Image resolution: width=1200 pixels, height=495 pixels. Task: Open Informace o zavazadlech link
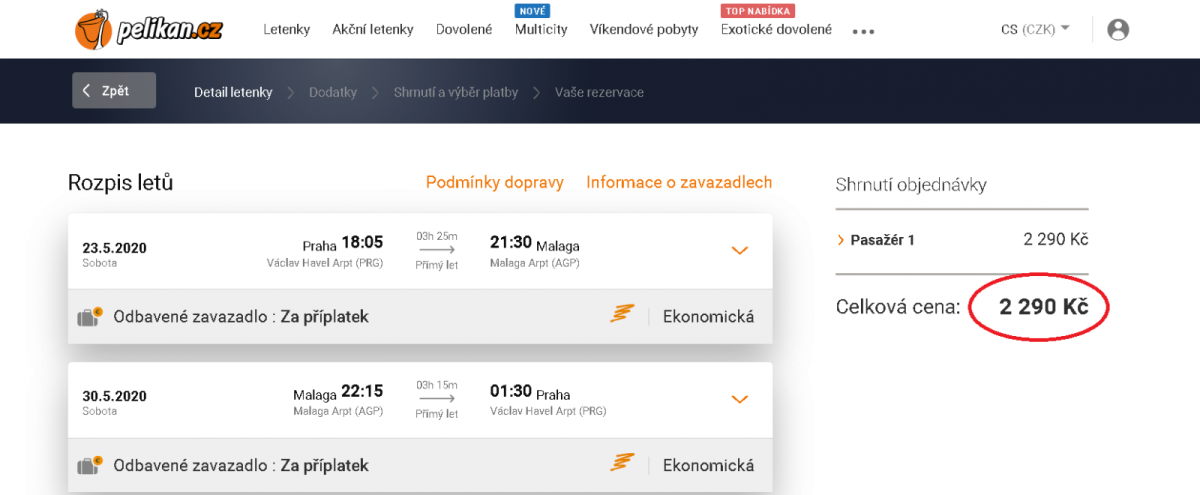(679, 182)
